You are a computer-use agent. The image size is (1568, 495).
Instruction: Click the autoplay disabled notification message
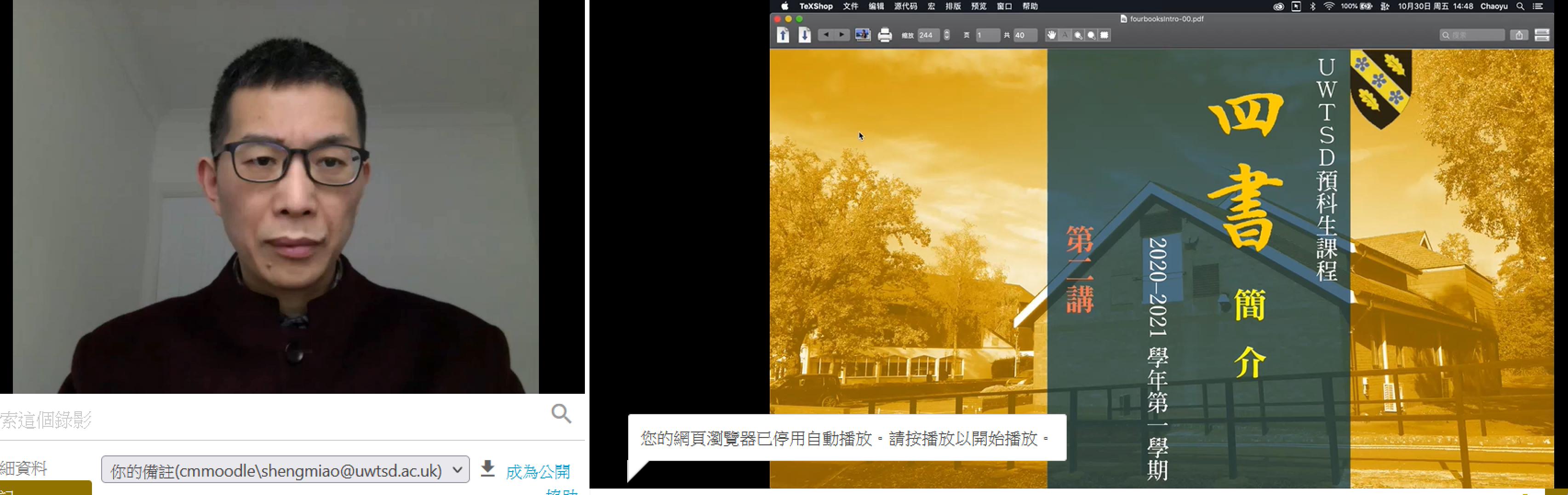coord(847,438)
